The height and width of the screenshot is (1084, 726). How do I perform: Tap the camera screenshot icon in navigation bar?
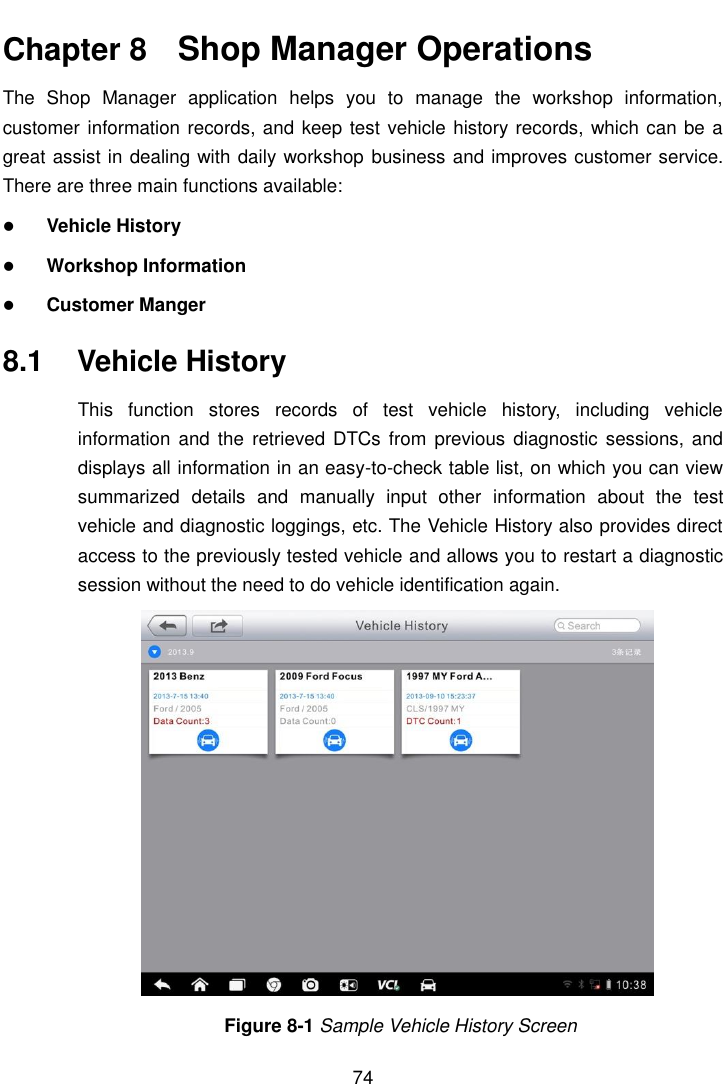(310, 984)
